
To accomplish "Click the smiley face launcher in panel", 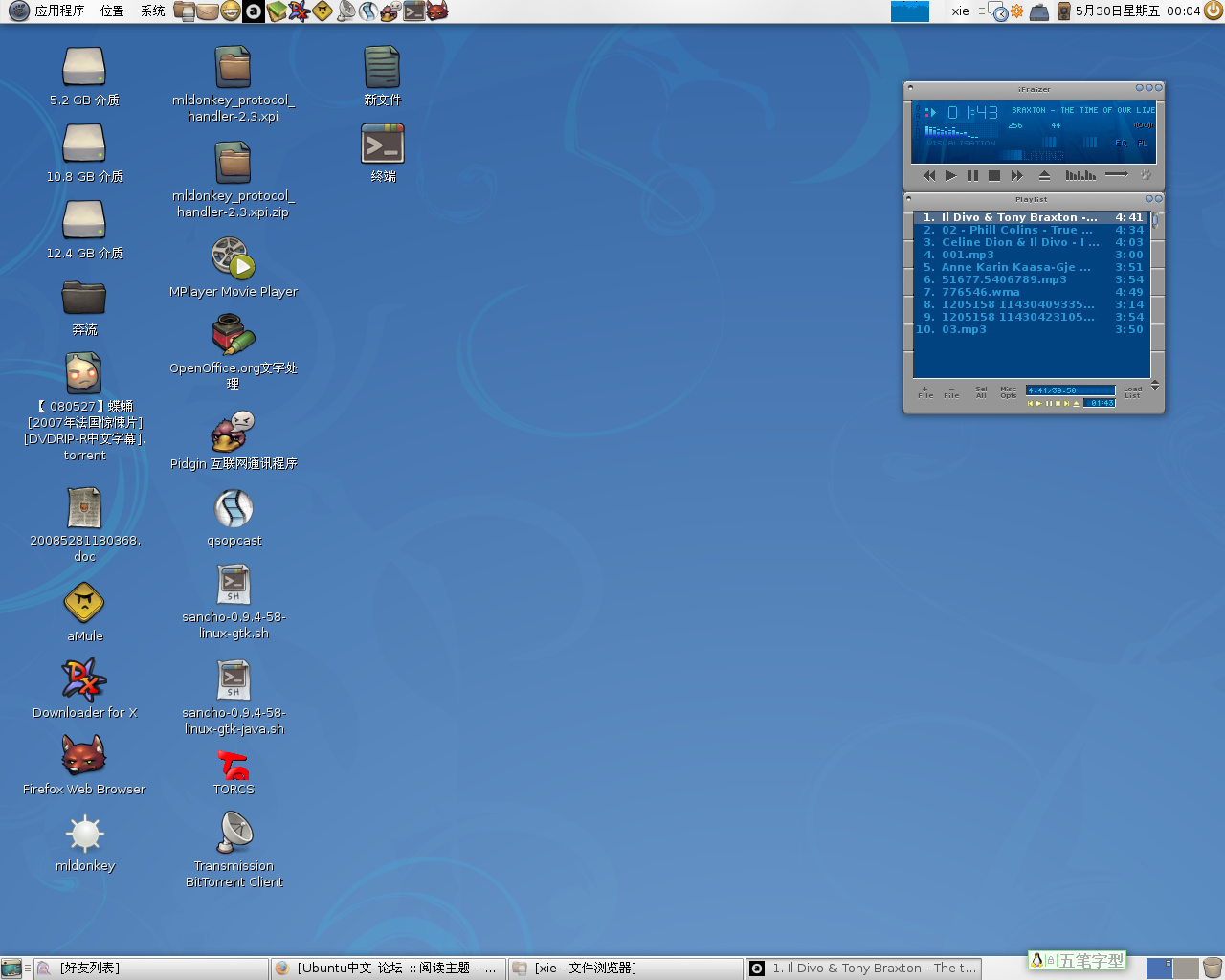I will click(x=230, y=11).
